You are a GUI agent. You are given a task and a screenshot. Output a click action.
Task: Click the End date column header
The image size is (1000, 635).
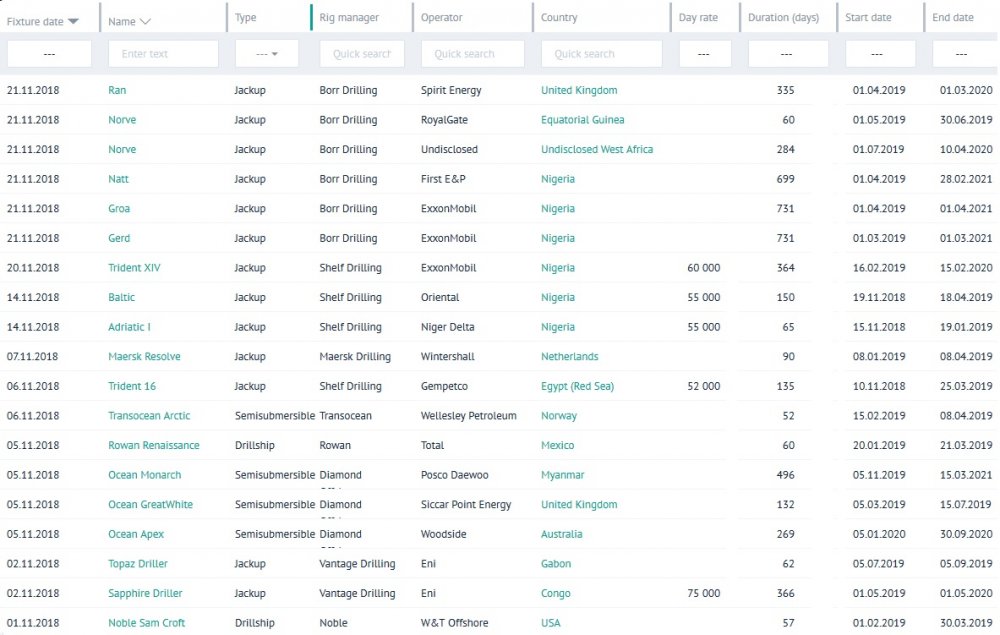[953, 17]
